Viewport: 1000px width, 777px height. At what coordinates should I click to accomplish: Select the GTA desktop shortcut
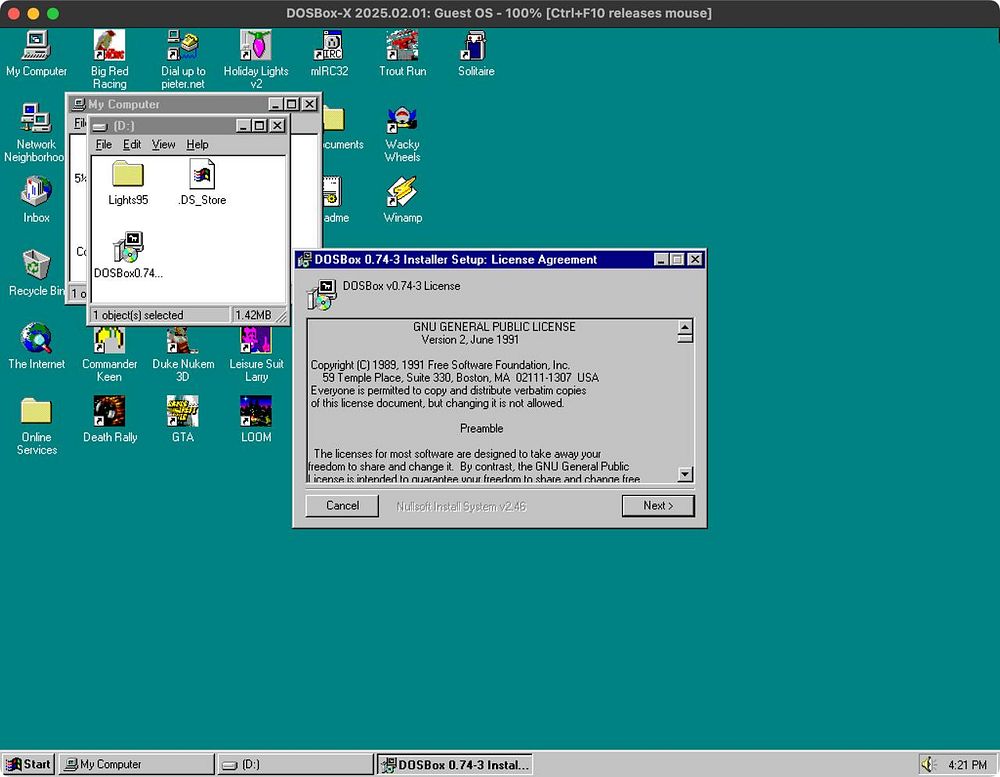pyautogui.click(x=182, y=411)
